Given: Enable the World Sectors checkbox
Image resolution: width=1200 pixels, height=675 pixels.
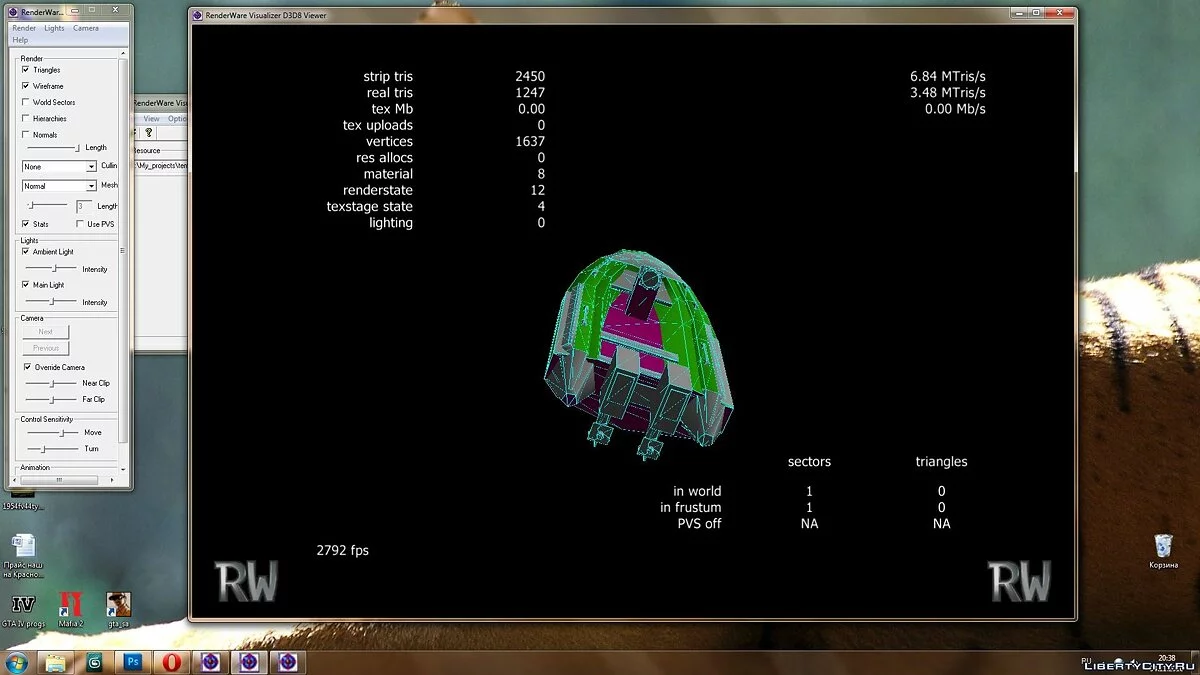Looking at the screenshot, I should [26, 102].
